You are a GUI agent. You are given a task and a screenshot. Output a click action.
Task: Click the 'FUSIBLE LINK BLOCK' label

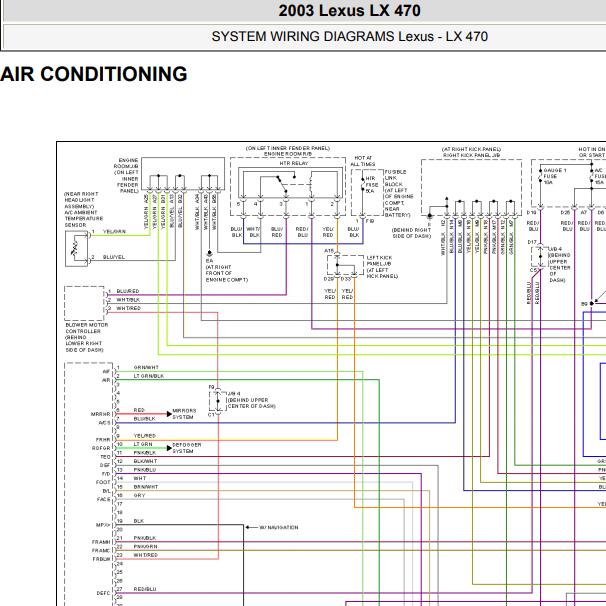pos(395,178)
